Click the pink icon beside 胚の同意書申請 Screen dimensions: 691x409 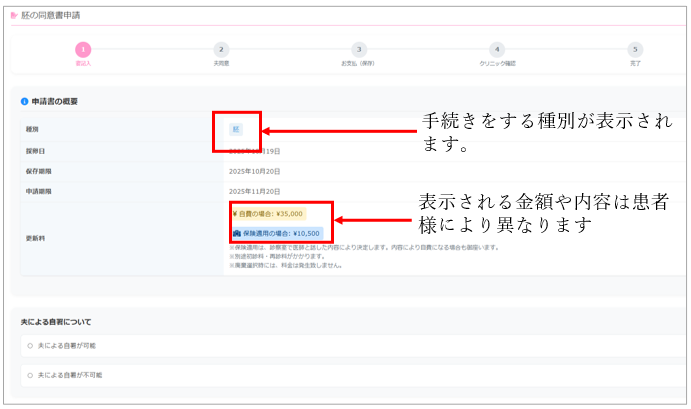coord(14,15)
